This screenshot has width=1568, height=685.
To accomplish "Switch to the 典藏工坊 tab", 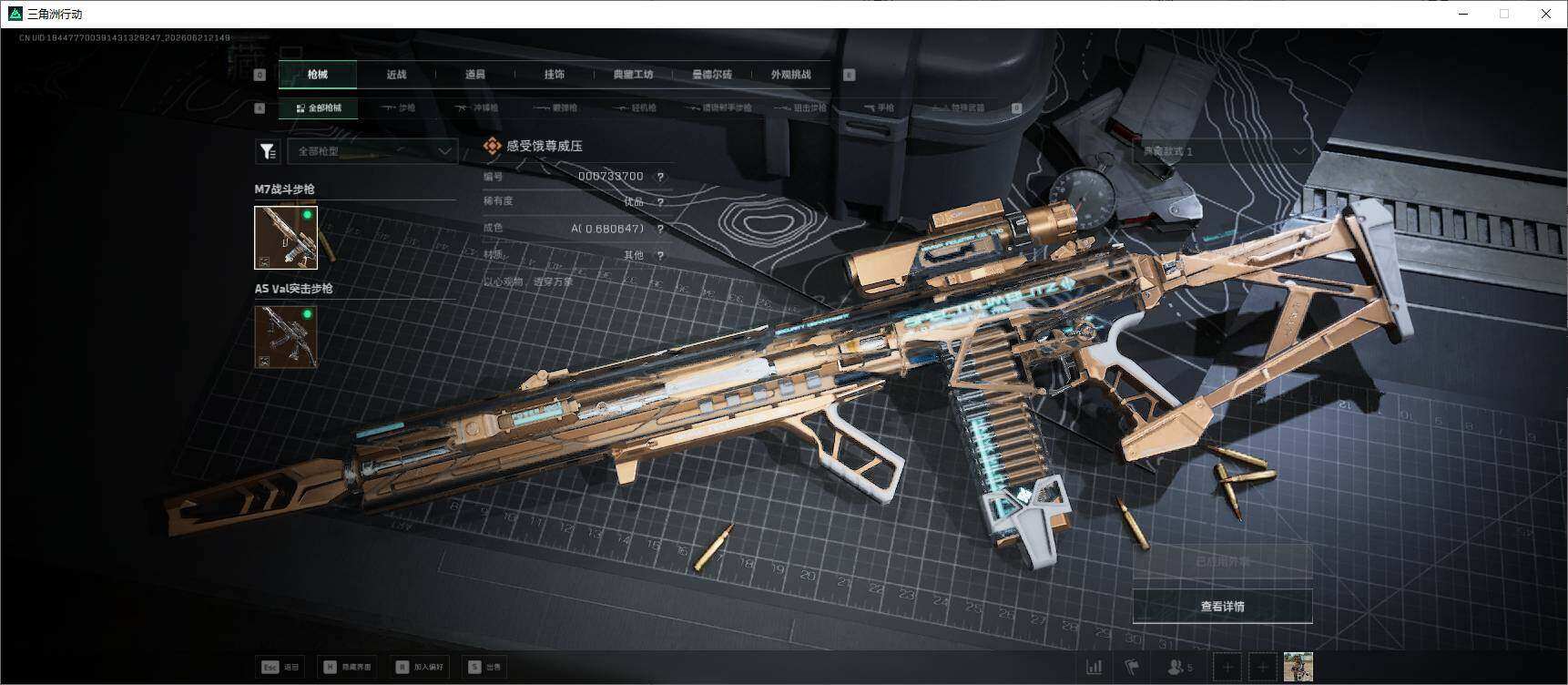I will [633, 75].
